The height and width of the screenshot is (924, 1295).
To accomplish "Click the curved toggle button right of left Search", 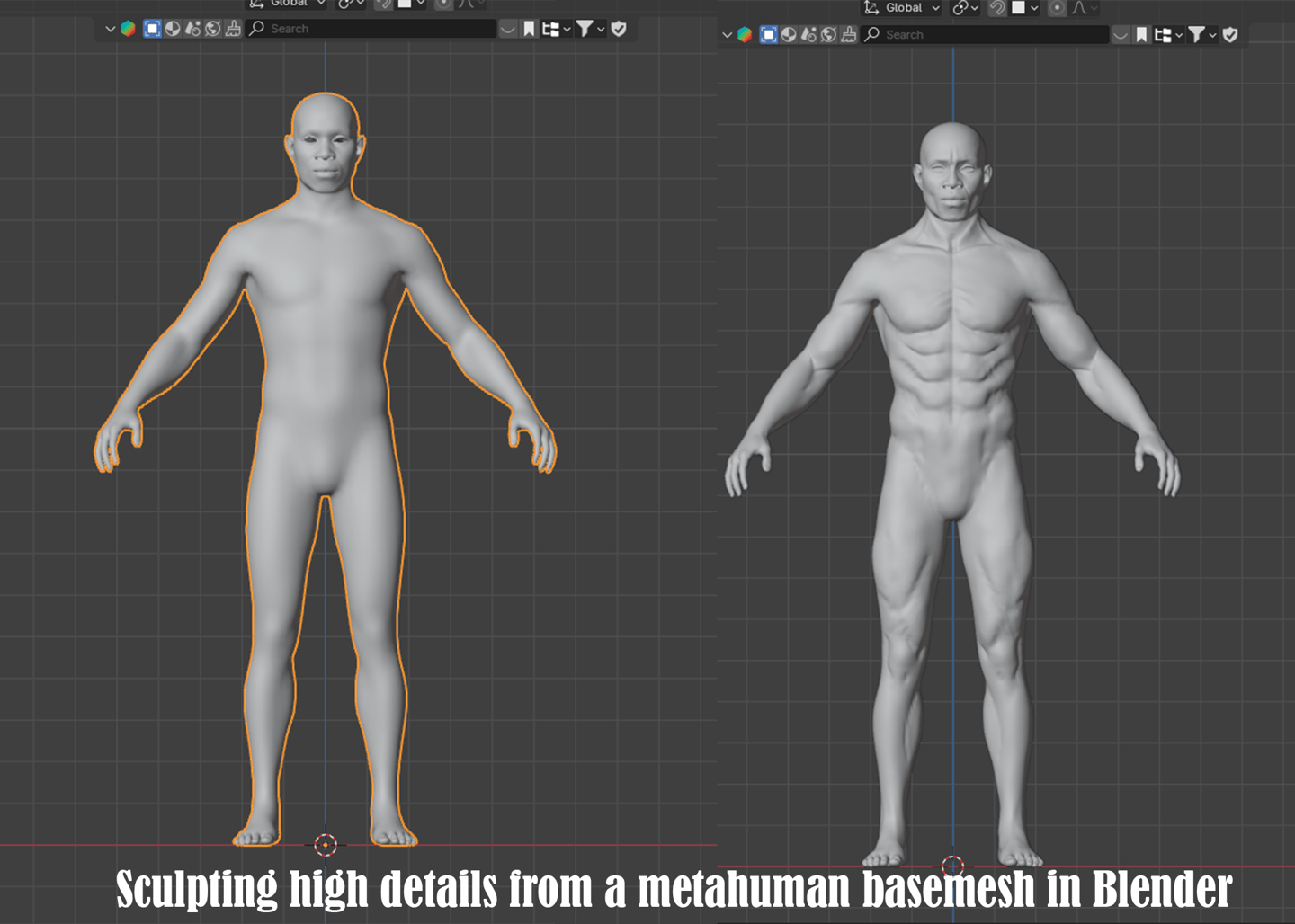I will (508, 29).
